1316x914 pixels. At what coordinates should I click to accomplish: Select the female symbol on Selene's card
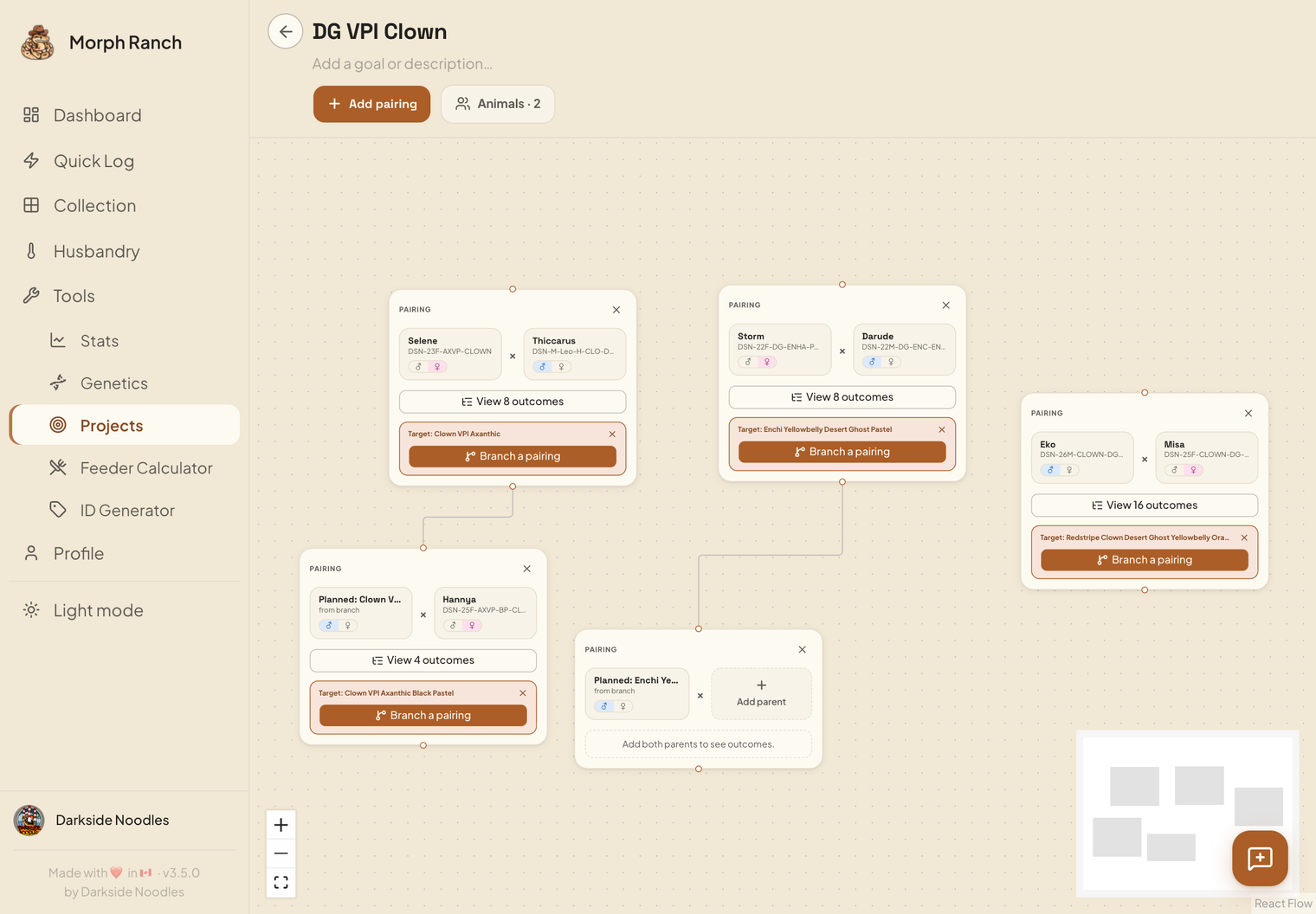[x=437, y=367]
